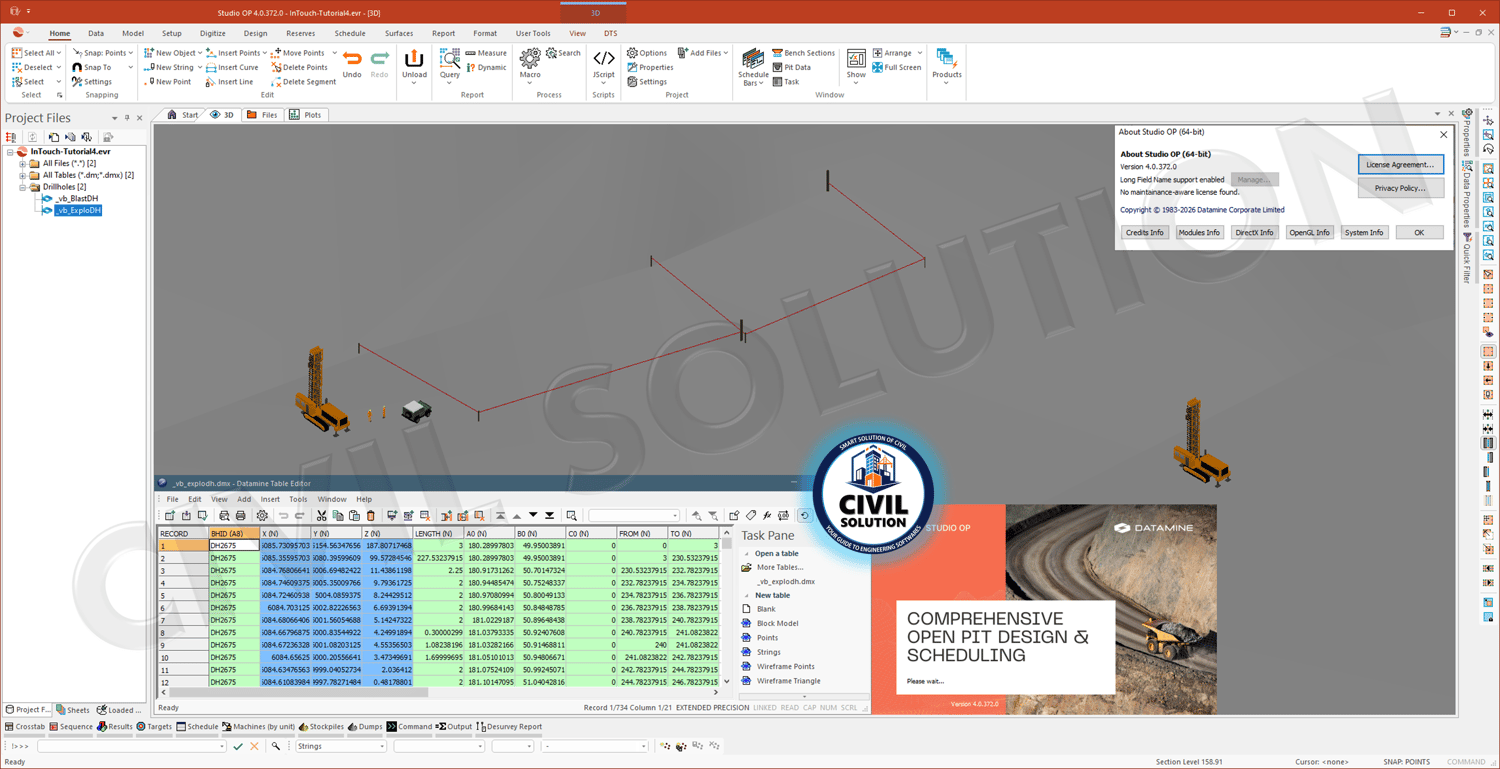This screenshot has height=769, width=1500.
Task: Select the _vb_BlastDH drillhole item
Action: tap(76, 199)
